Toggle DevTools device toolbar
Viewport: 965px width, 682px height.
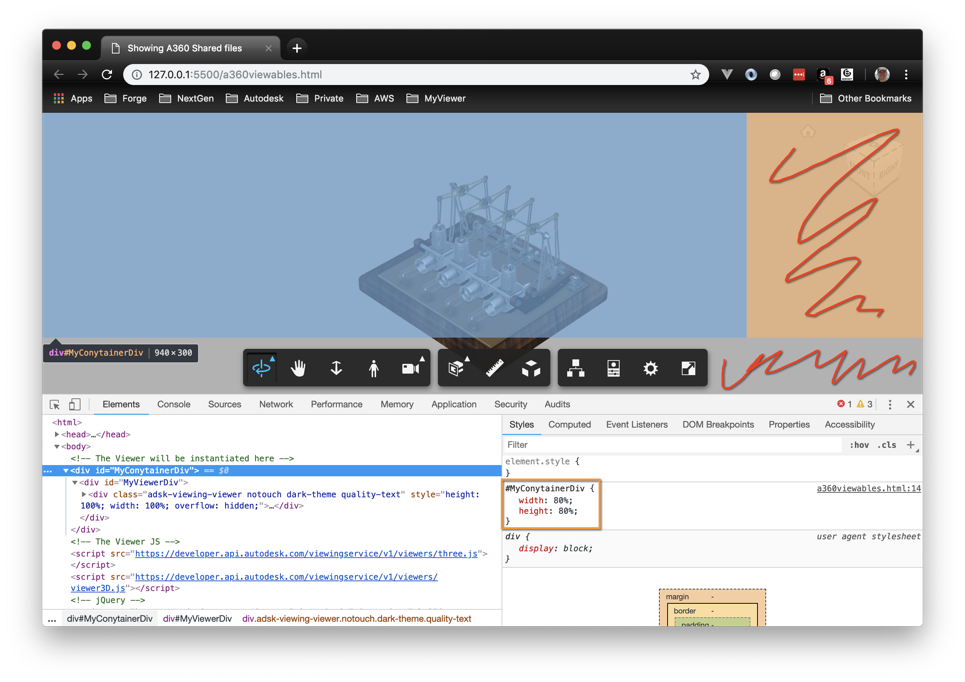click(74, 404)
